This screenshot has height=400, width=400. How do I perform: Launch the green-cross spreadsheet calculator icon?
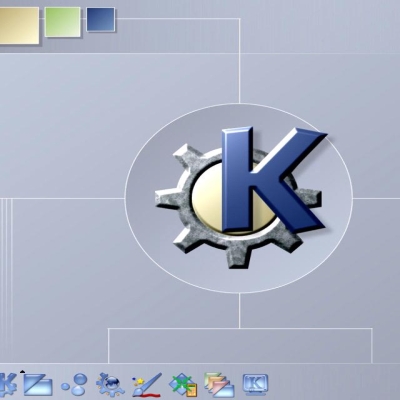[x=183, y=385]
